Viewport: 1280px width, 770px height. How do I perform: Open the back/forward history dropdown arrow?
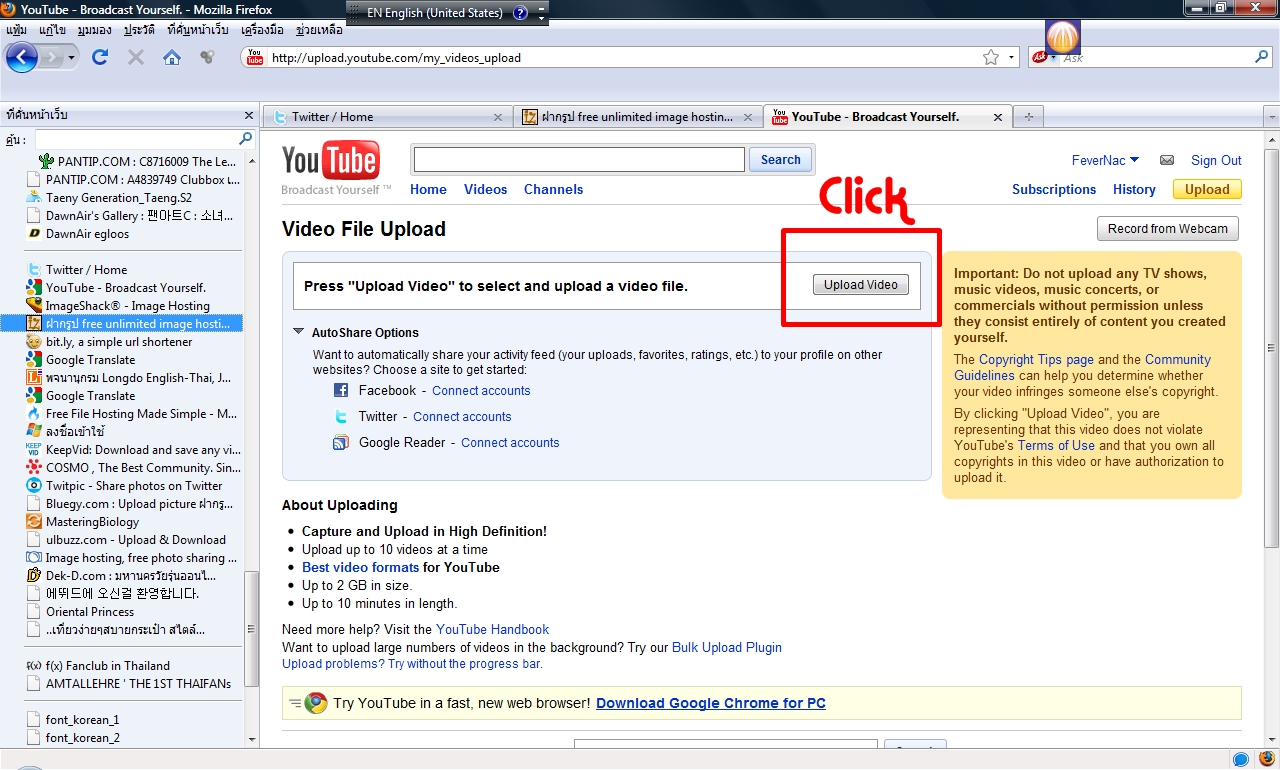(72, 58)
